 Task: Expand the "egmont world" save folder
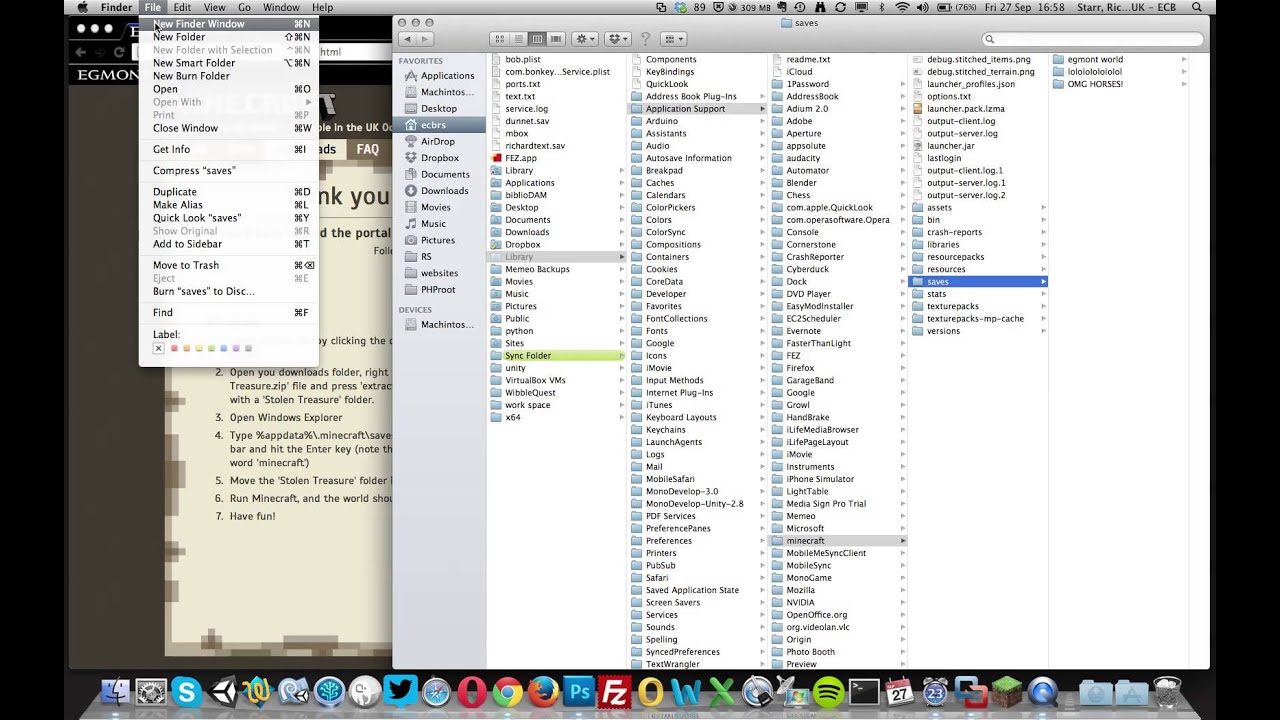point(1184,60)
